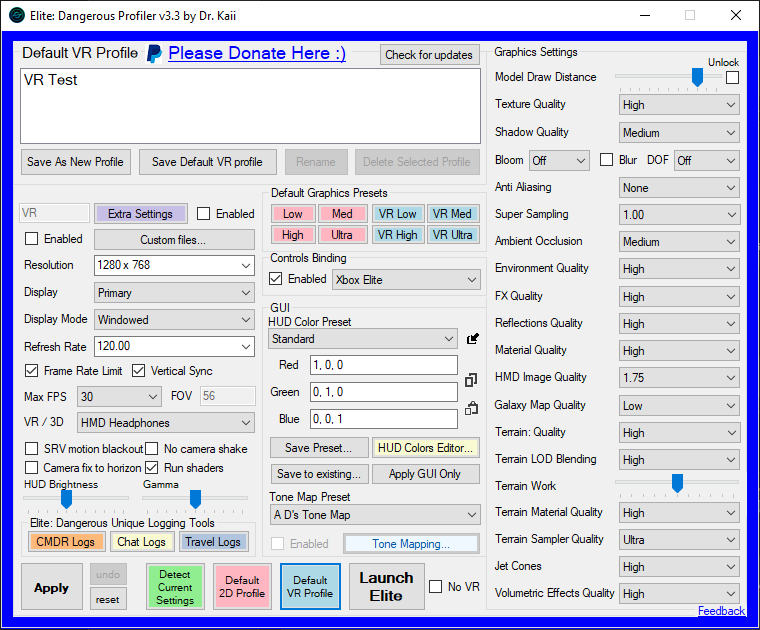Open HUD Colors Editor

[426, 448]
